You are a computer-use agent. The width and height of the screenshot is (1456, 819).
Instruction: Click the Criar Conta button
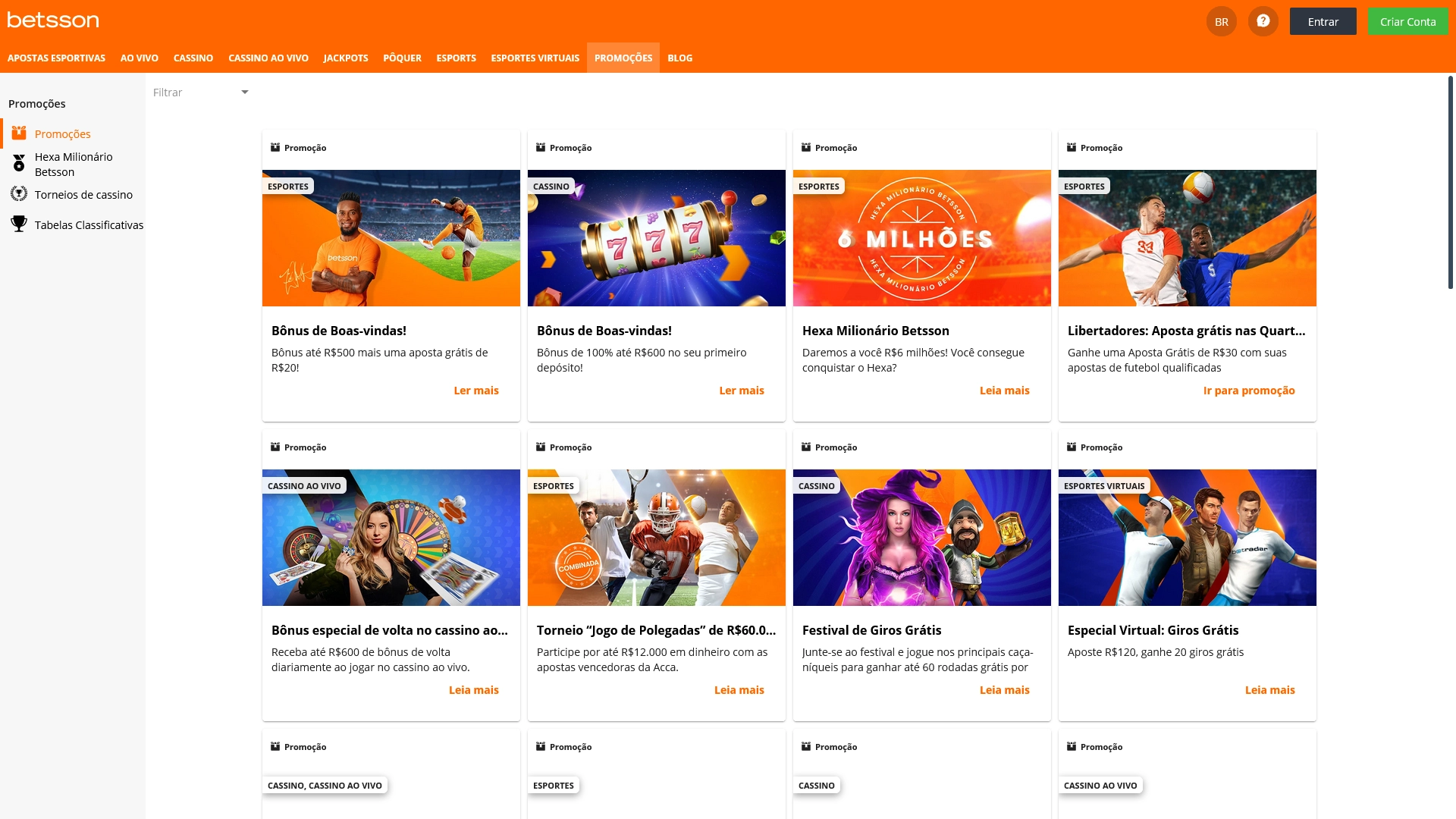click(x=1407, y=21)
